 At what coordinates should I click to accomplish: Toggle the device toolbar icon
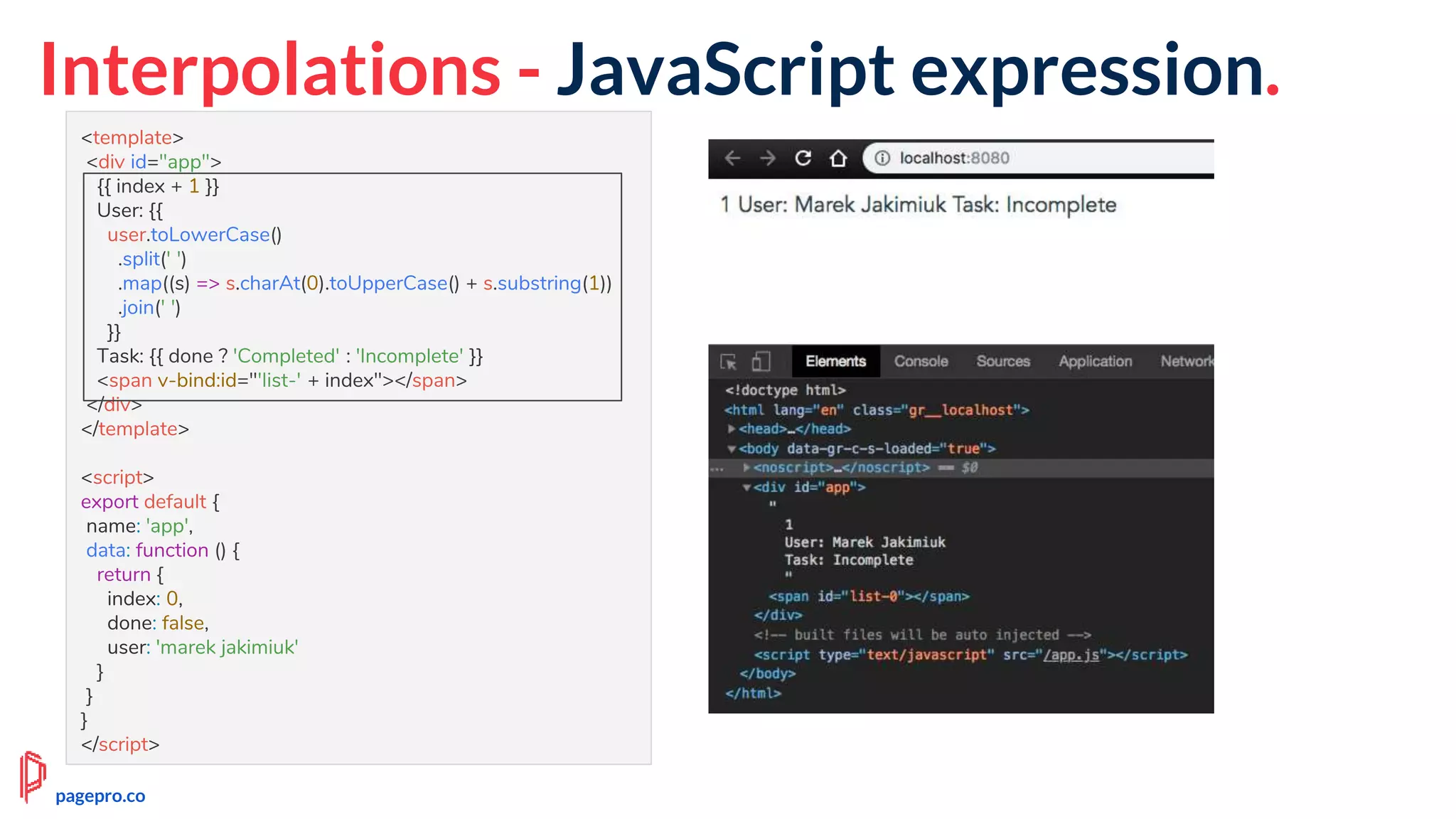(x=761, y=362)
